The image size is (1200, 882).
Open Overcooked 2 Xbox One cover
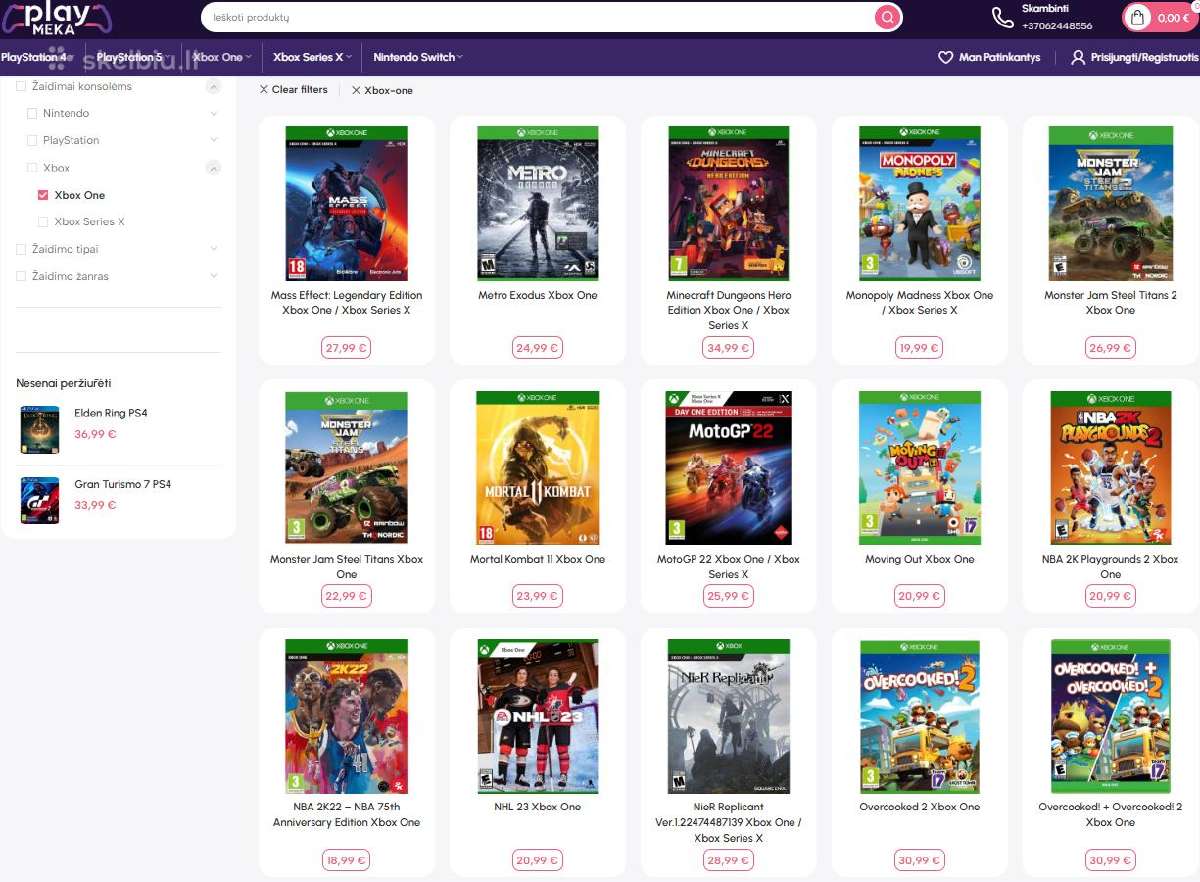tap(920, 716)
